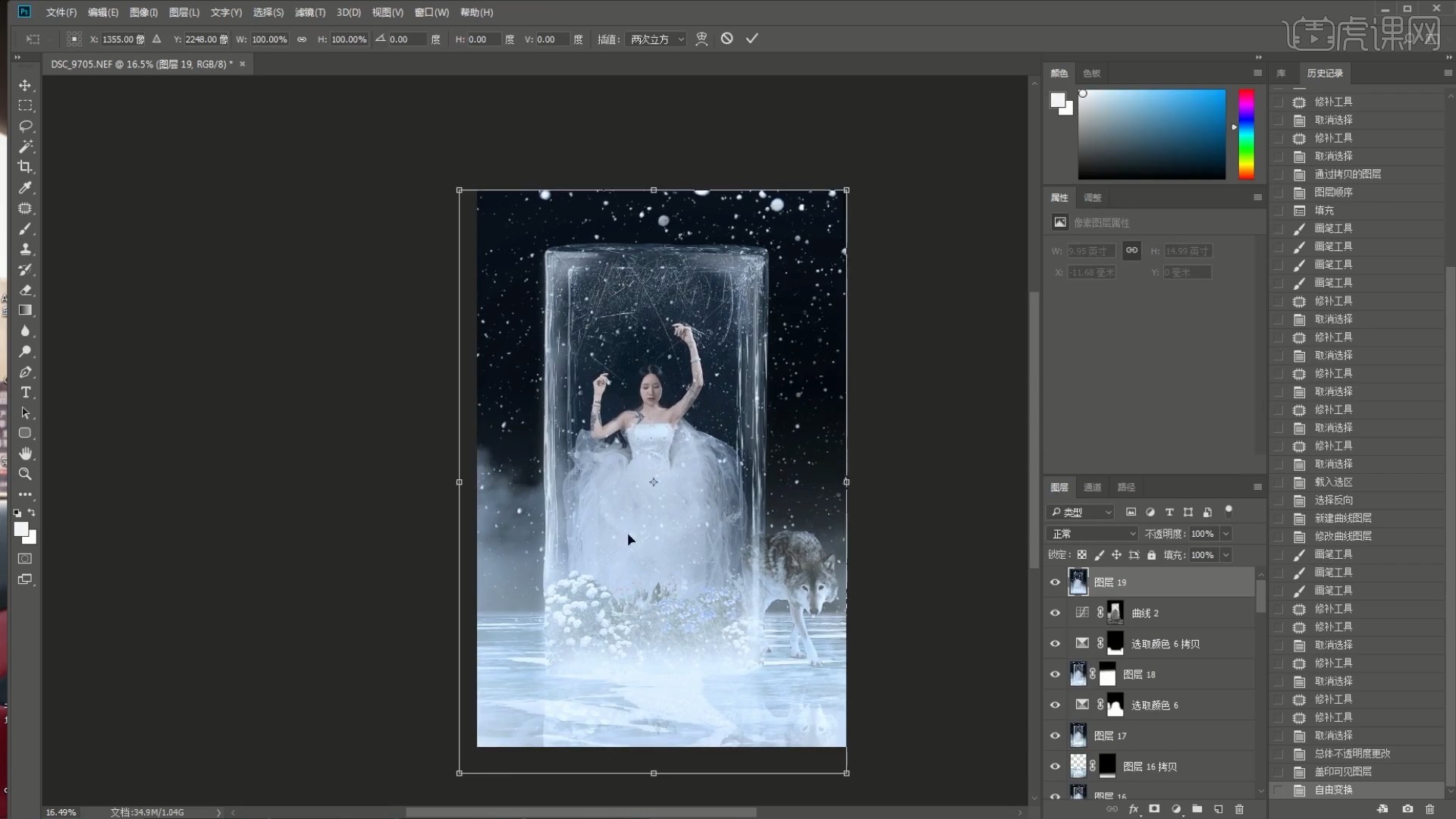Image resolution: width=1456 pixels, height=819 pixels.
Task: Select the Move tool
Action: [x=25, y=85]
